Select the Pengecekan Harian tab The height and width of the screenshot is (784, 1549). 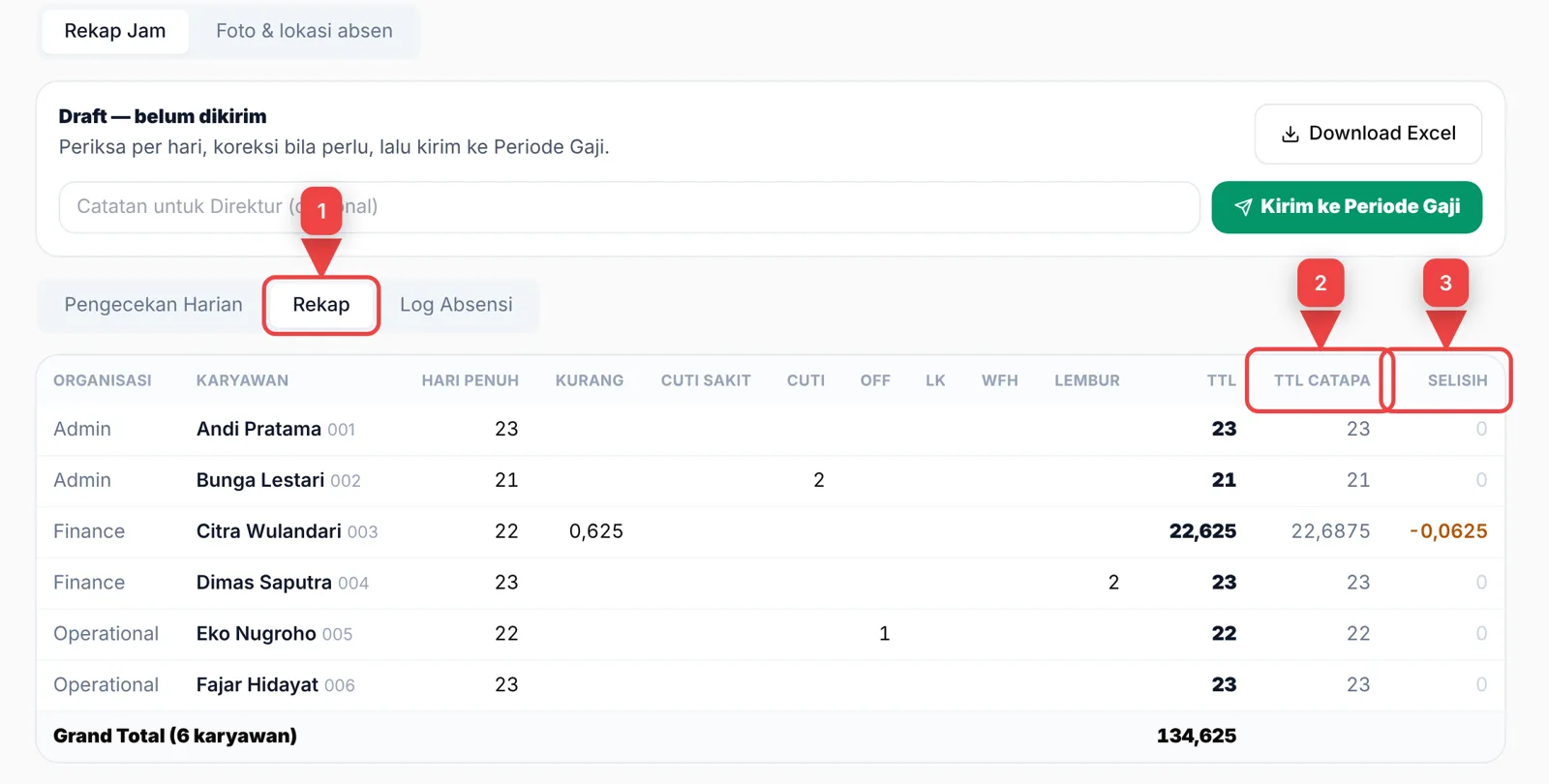point(153,305)
